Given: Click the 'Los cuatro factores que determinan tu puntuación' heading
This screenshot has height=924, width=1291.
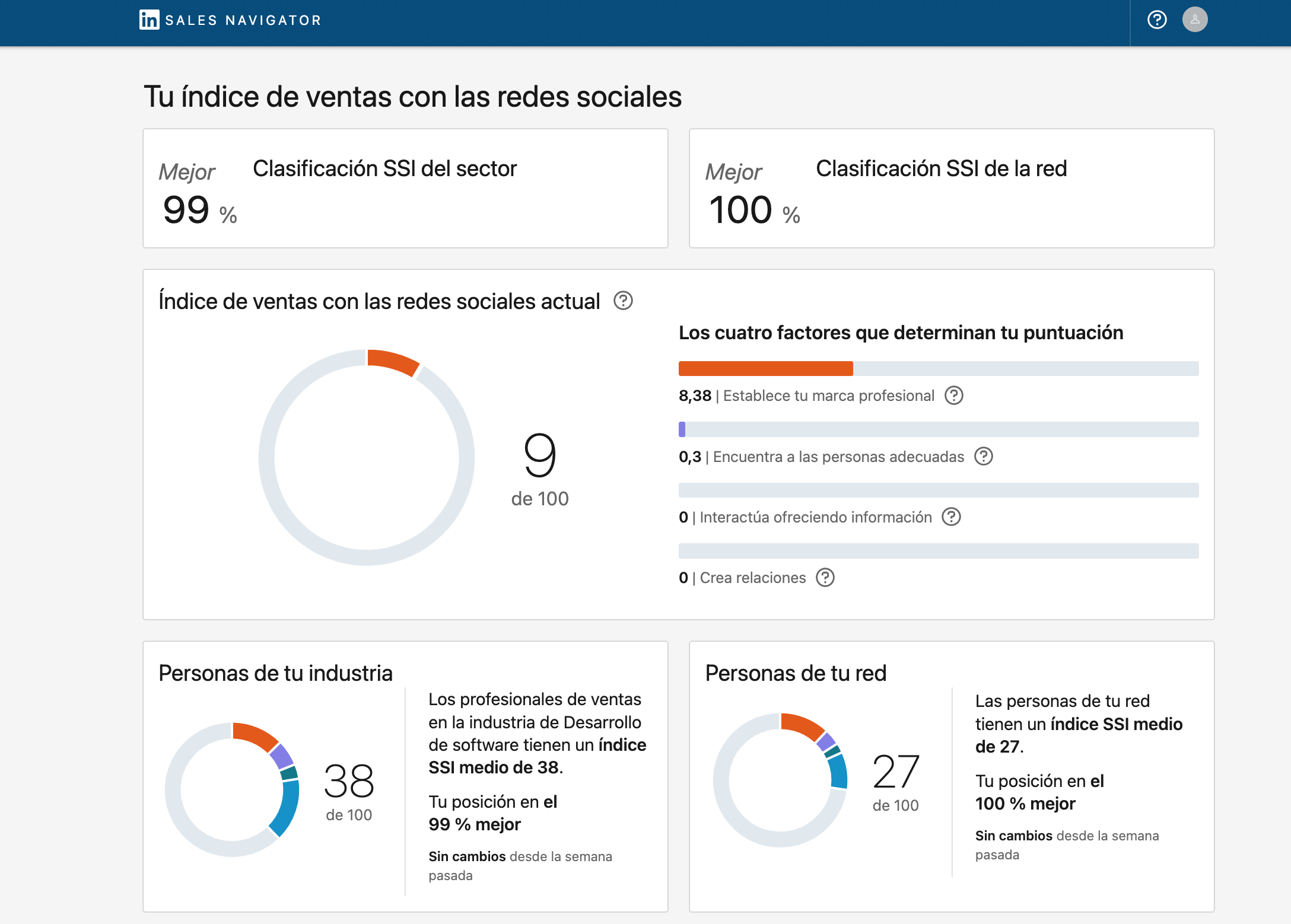Looking at the screenshot, I should point(901,333).
